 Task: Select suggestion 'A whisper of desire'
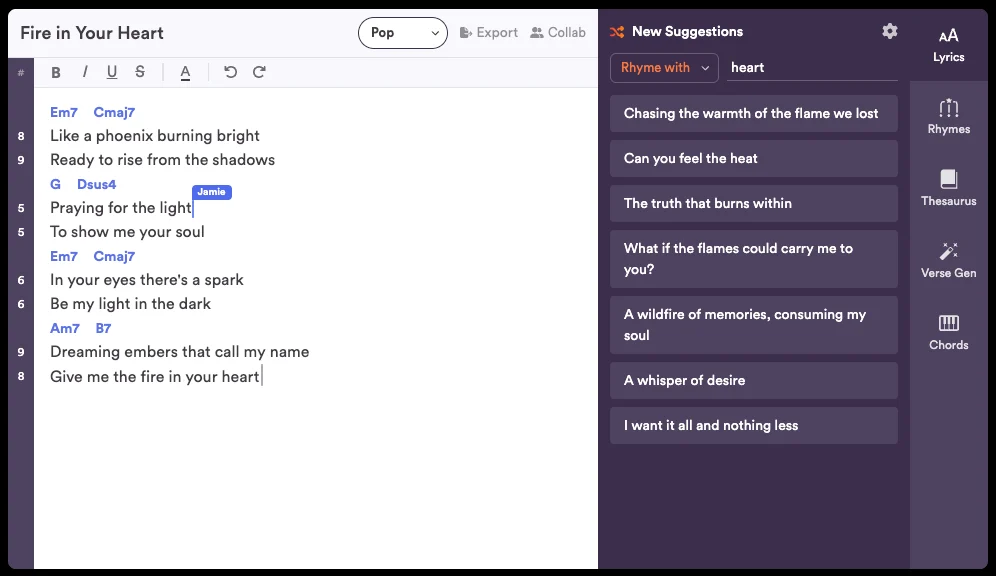(x=754, y=380)
